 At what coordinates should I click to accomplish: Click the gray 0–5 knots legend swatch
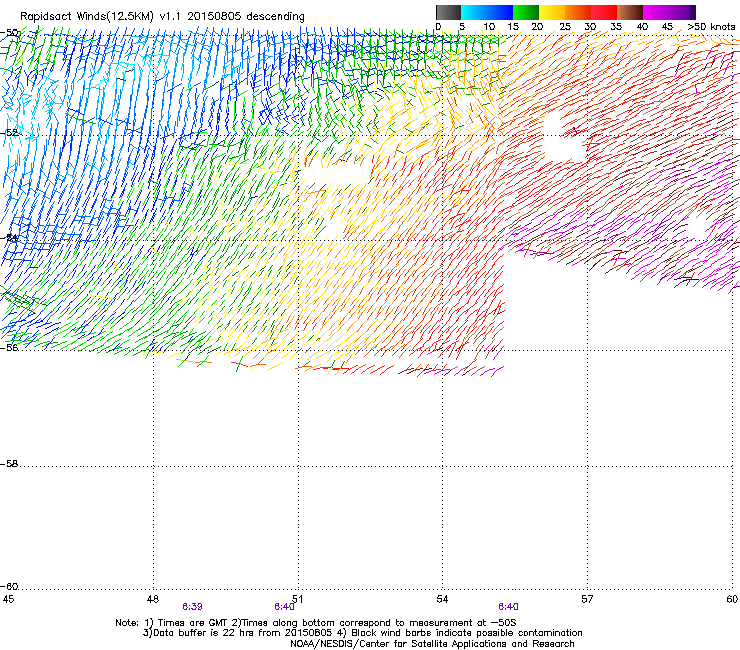click(x=448, y=12)
